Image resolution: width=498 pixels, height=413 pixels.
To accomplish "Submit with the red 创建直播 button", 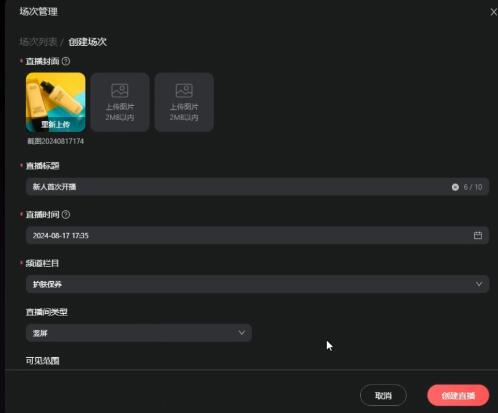I will click(458, 395).
